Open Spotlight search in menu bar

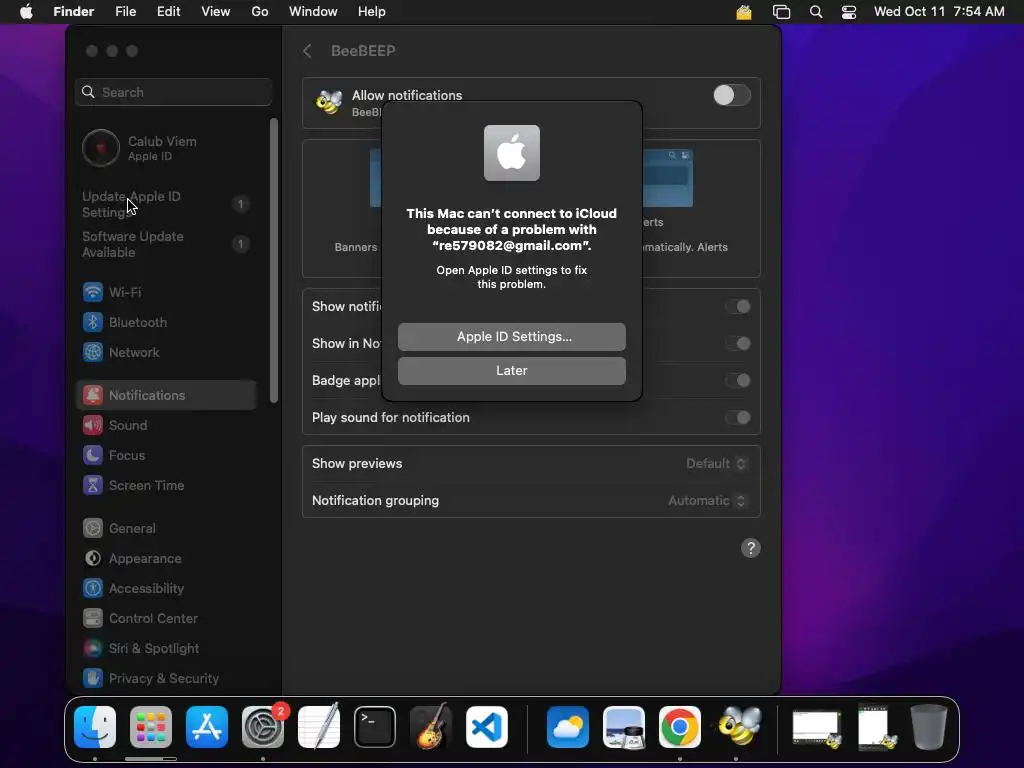816,12
